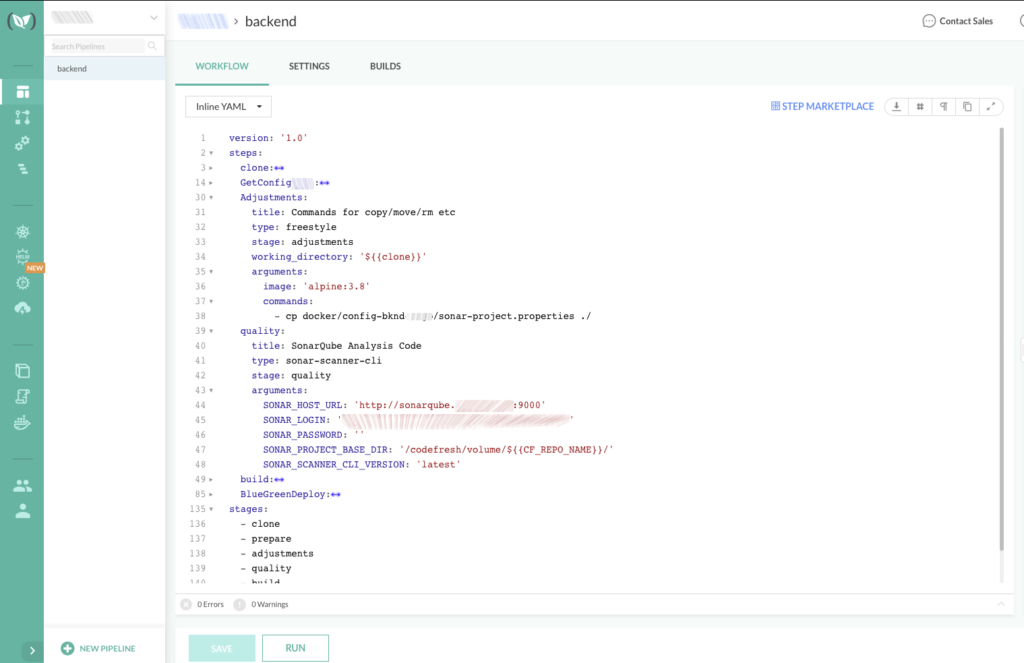Expand the sidebar with the arrow button
This screenshot has width=1024, height=663.
[32, 650]
